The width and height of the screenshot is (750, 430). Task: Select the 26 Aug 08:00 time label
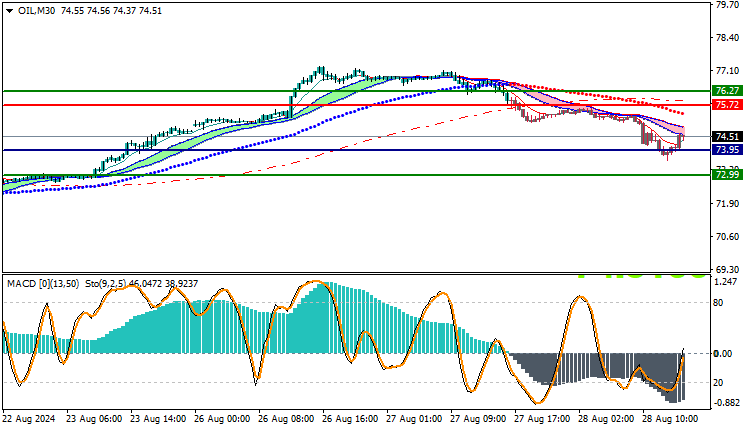(286, 419)
